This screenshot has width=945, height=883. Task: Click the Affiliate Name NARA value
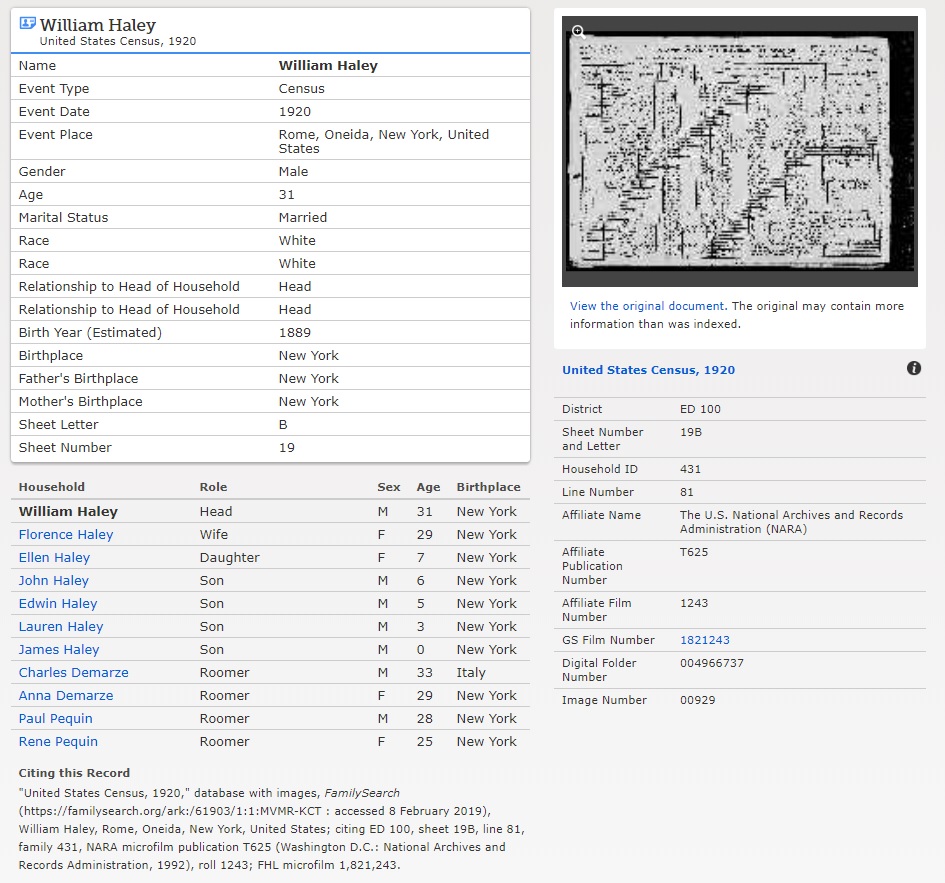[x=791, y=522]
